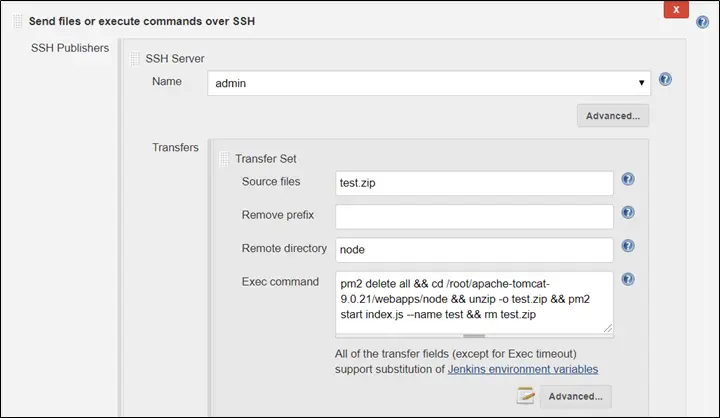
Task: Expand the SSH Server Advanced options
Action: pos(613,115)
